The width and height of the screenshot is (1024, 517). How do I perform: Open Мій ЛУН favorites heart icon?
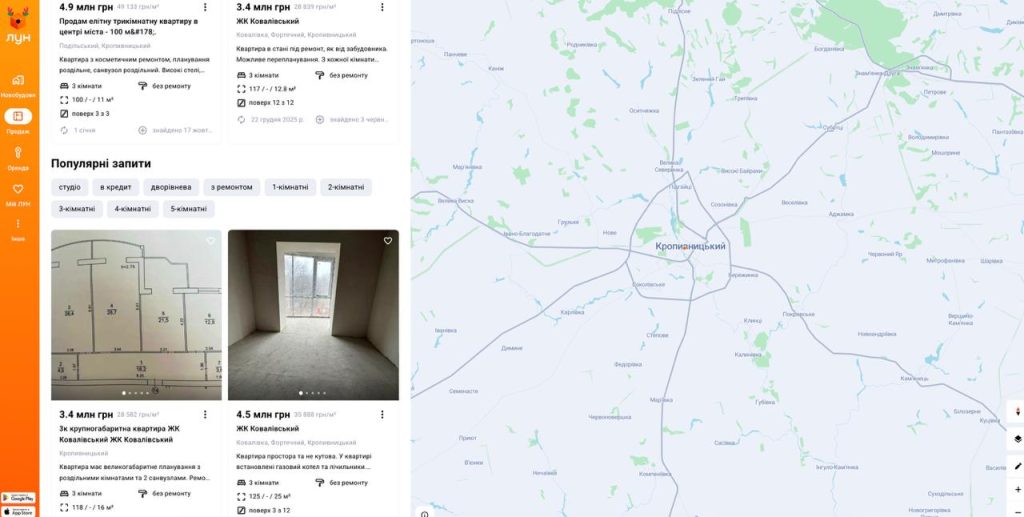tap(18, 194)
